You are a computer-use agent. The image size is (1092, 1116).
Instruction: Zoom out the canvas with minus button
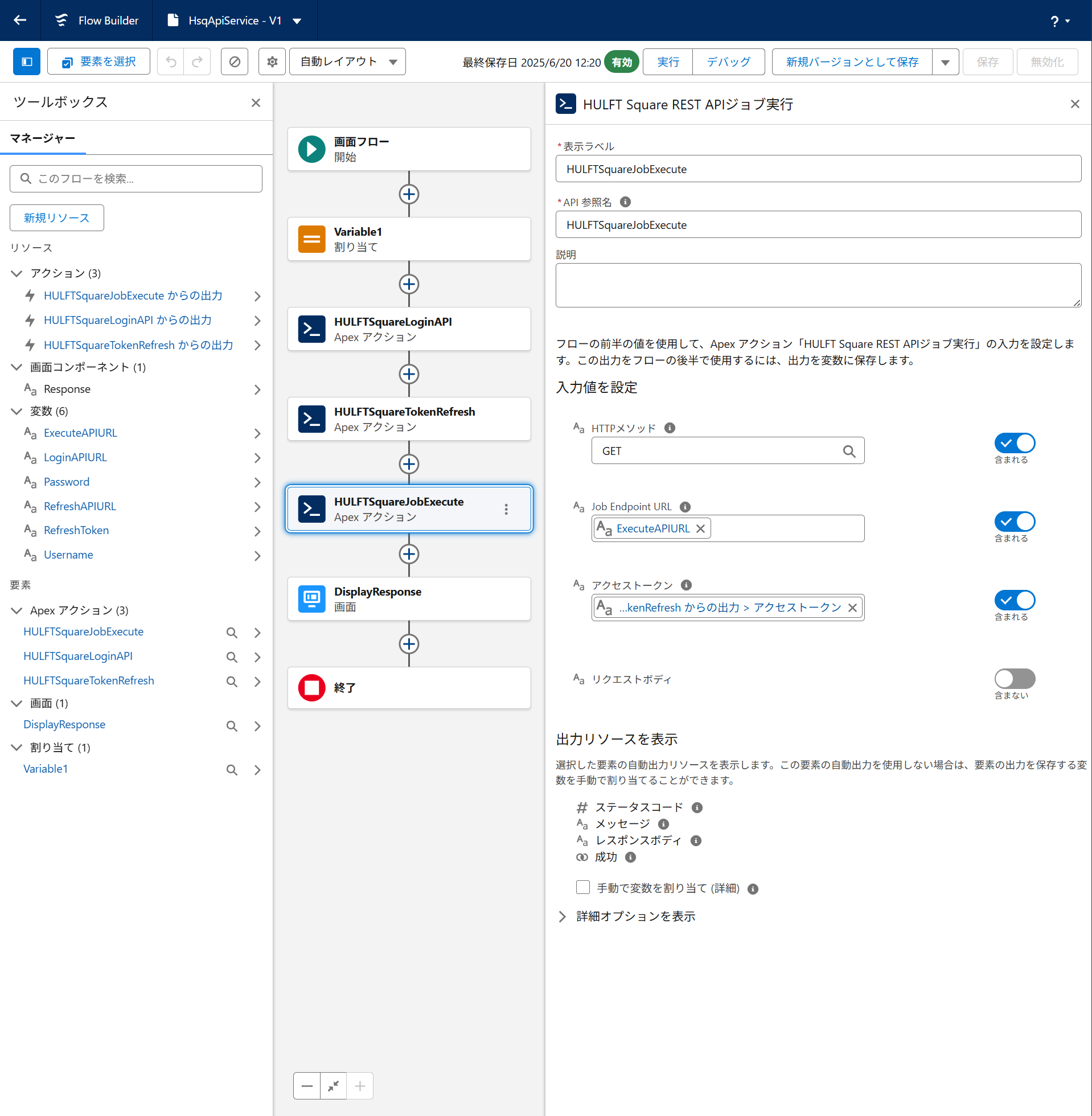point(307,1086)
